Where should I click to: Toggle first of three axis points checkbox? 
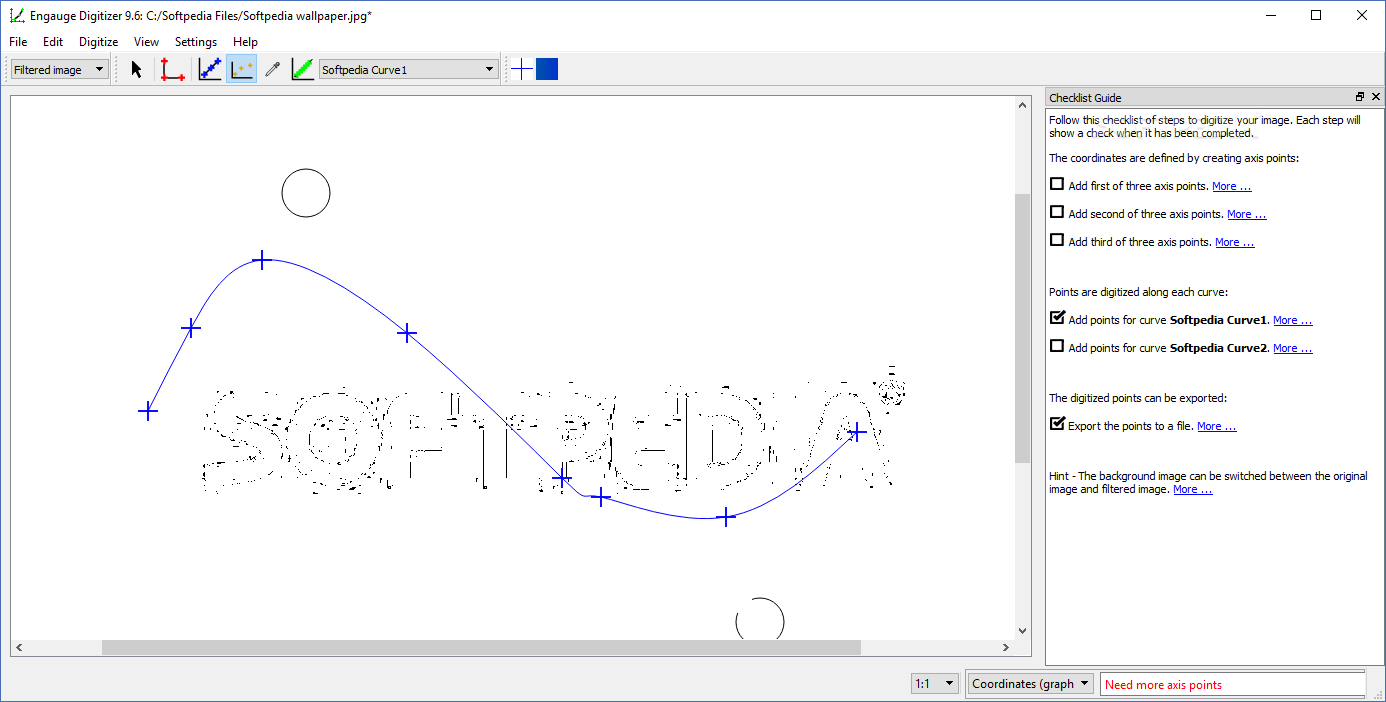[1057, 184]
